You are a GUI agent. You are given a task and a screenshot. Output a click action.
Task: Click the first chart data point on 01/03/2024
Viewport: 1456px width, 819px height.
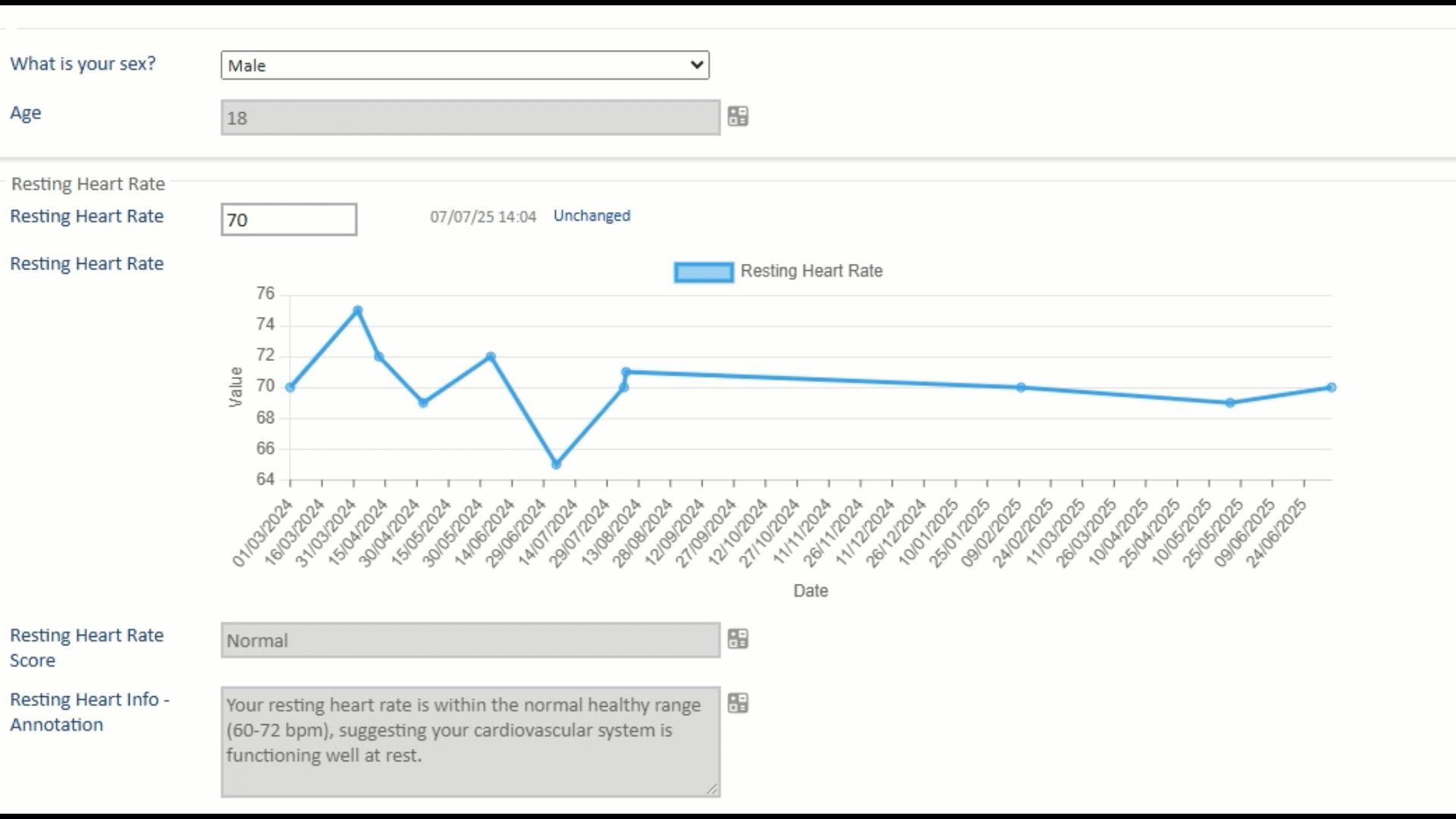[x=290, y=388]
